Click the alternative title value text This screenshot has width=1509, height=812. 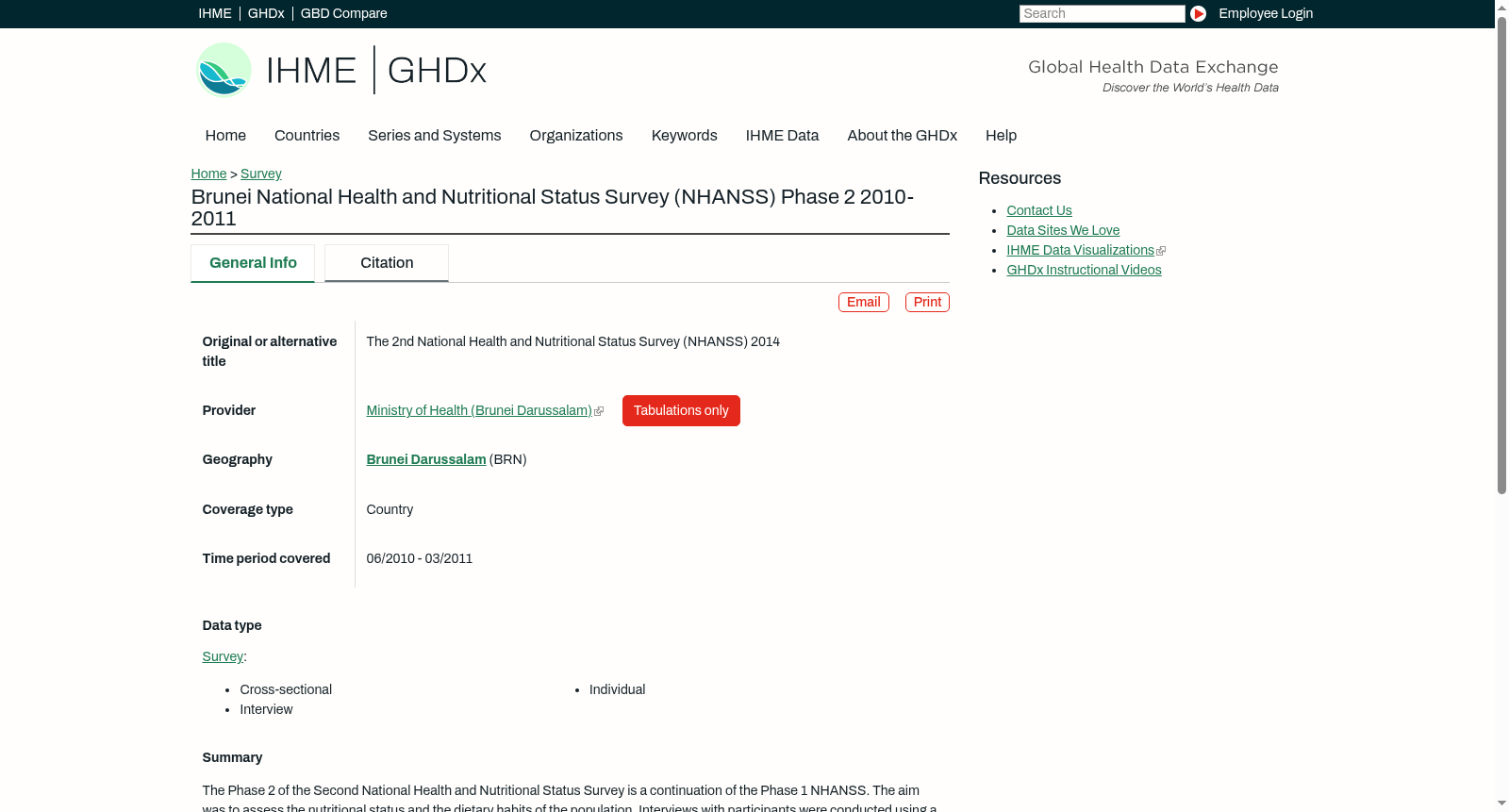(x=573, y=341)
